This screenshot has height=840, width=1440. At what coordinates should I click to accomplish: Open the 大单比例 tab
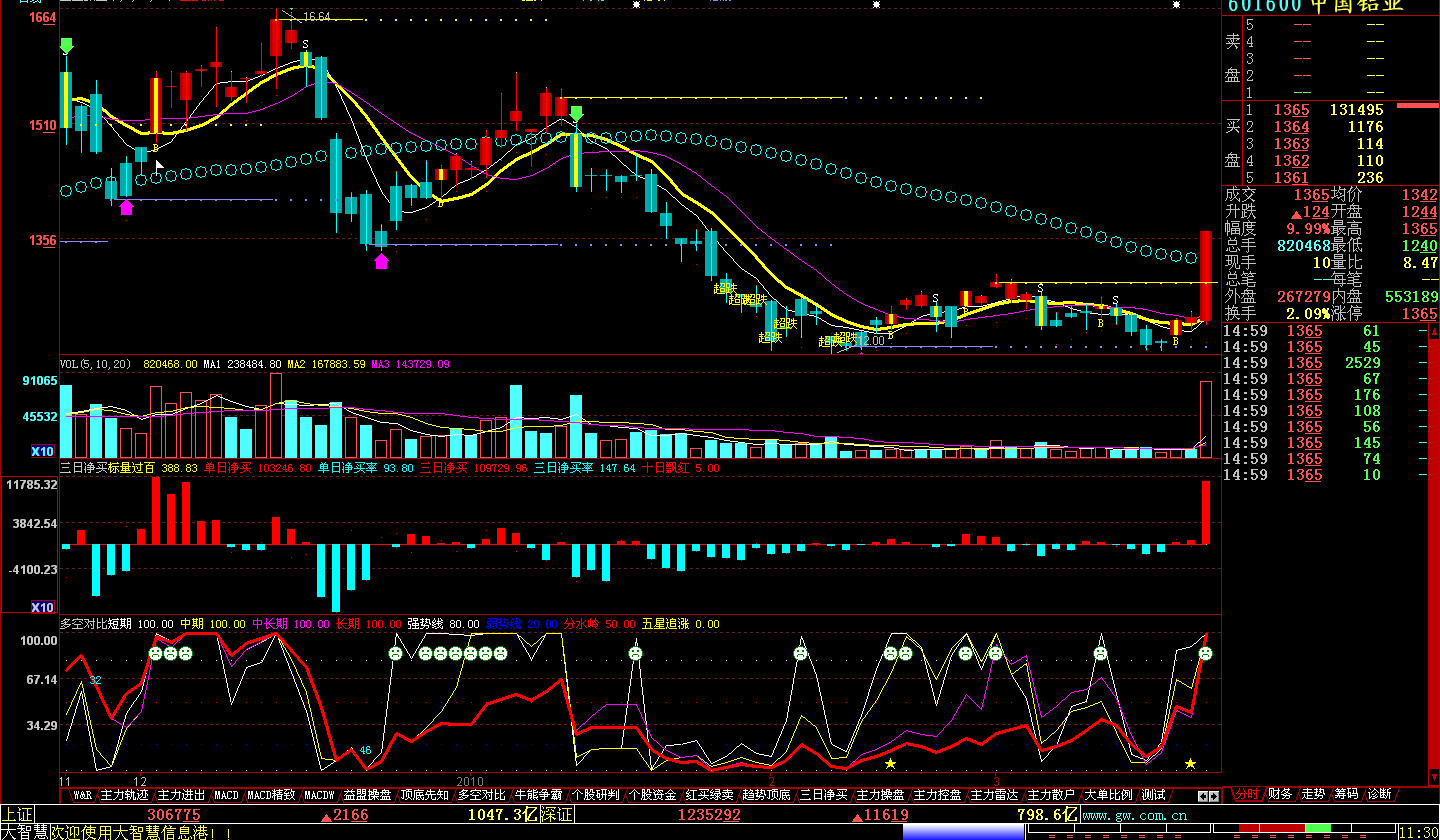point(1109,795)
